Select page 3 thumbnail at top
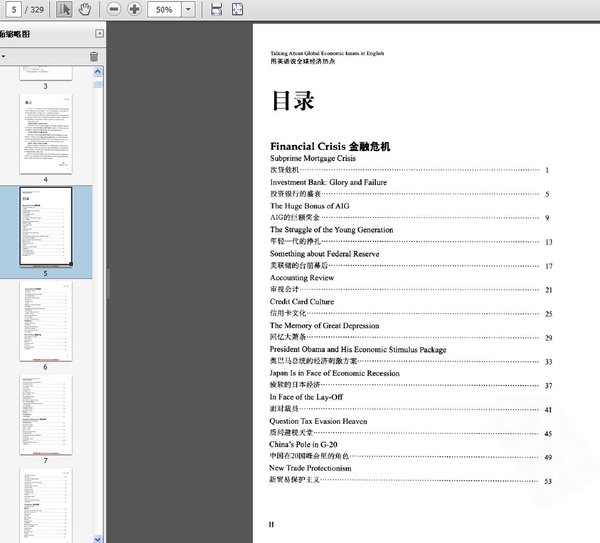The image size is (600, 543). [46, 73]
